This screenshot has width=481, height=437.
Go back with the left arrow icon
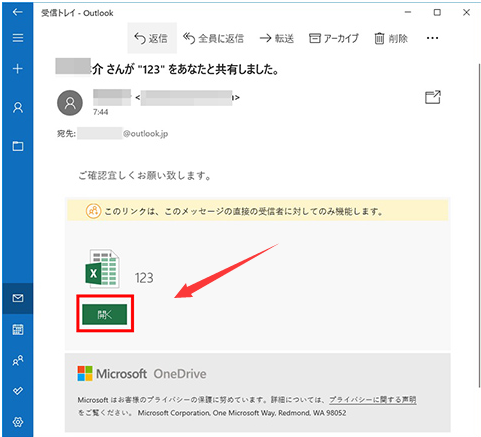coord(17,12)
